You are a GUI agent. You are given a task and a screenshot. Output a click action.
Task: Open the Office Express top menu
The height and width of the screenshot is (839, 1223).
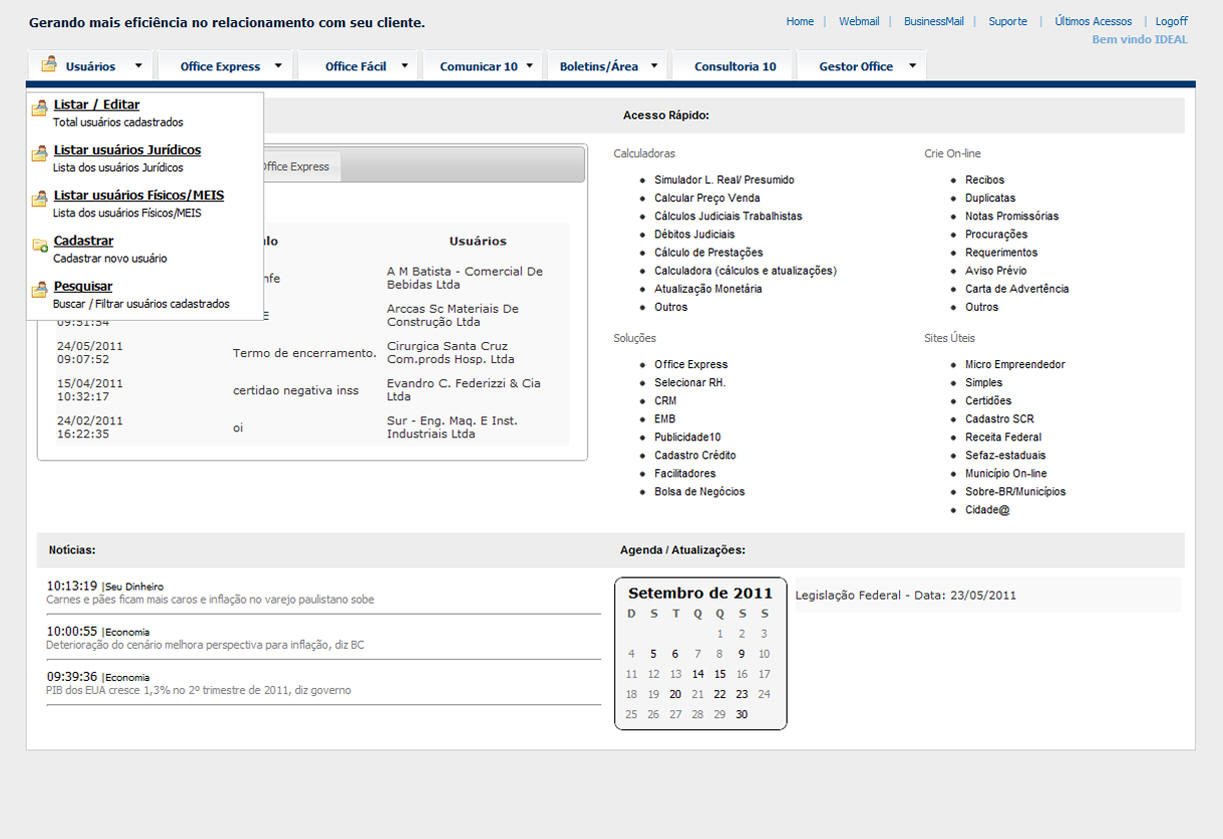(x=220, y=67)
